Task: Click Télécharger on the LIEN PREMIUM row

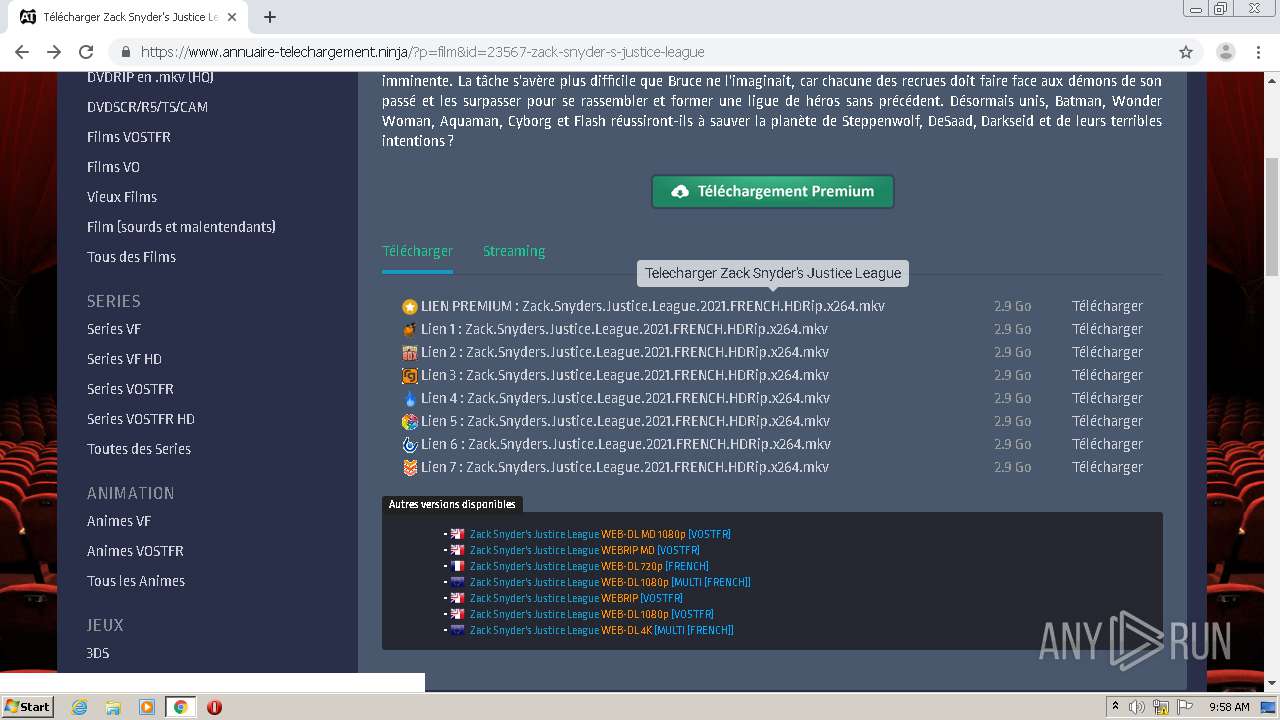Action: (x=1107, y=306)
